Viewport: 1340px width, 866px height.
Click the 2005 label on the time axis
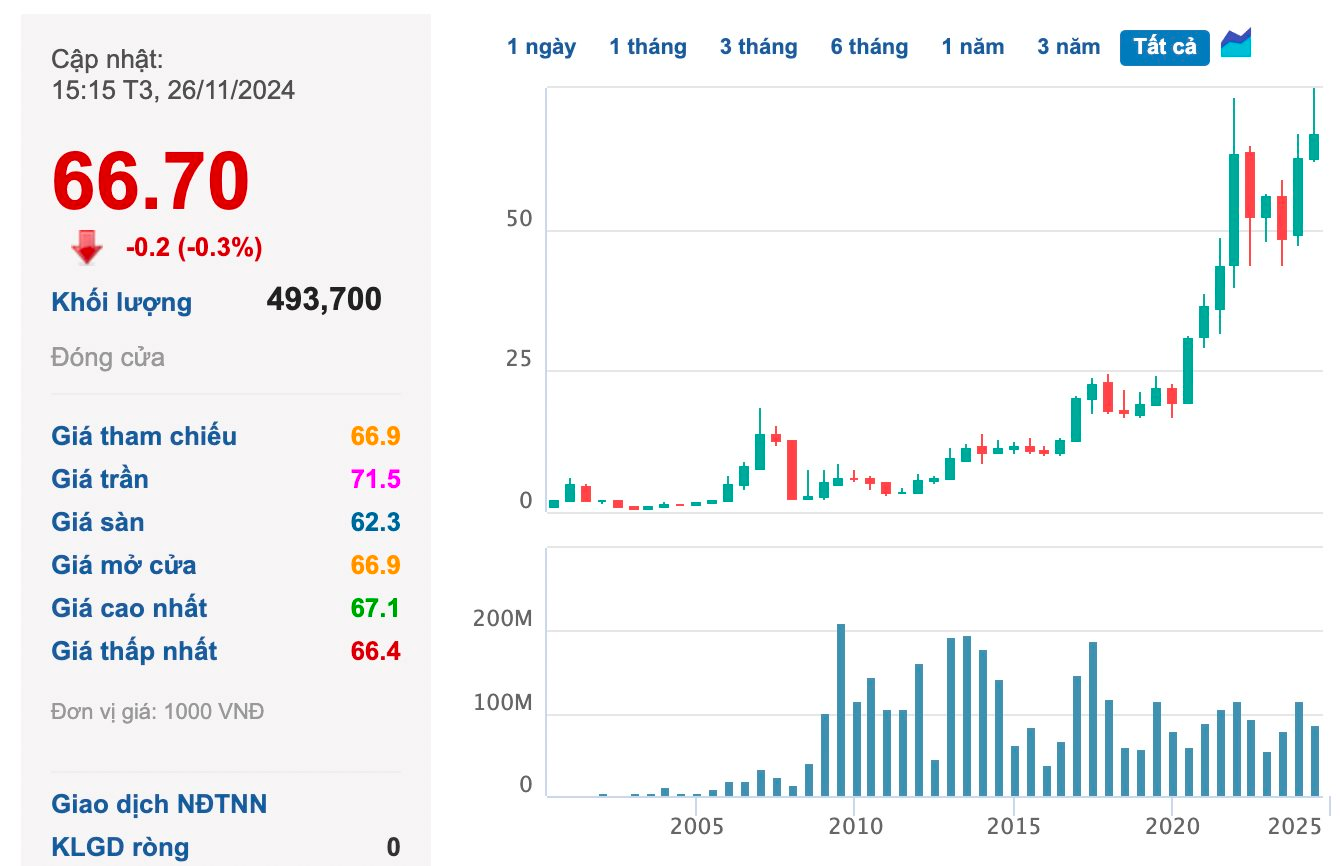click(697, 826)
